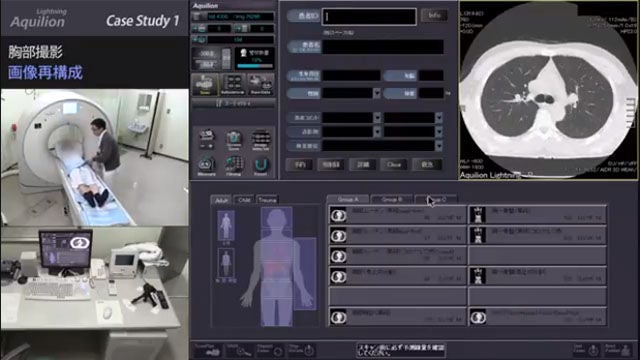Image resolution: width=640 pixels, height=360 pixels.
Task: Click the middle mode icon between Scan and Raw Data
Action: [x=233, y=84]
